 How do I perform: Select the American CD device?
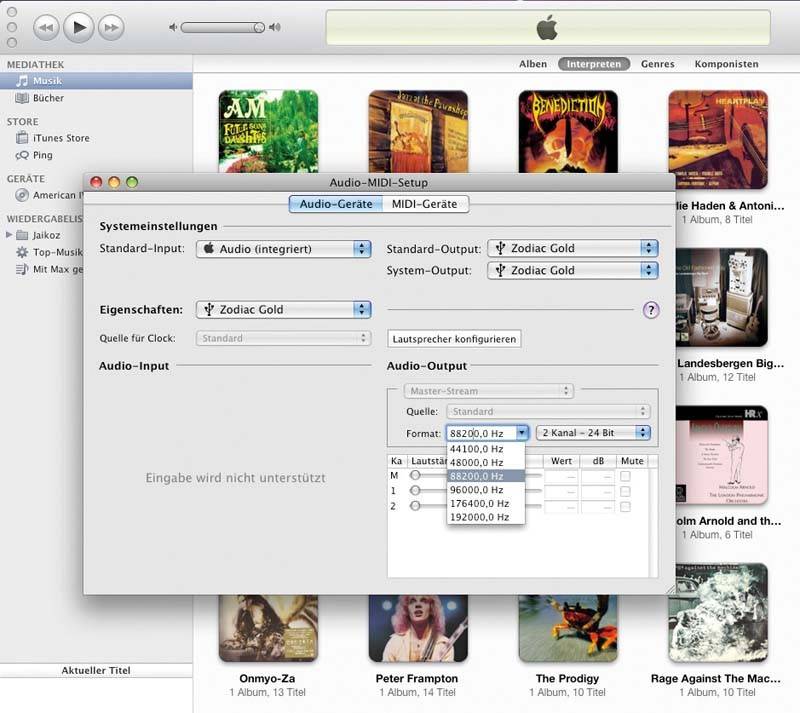coord(49,195)
